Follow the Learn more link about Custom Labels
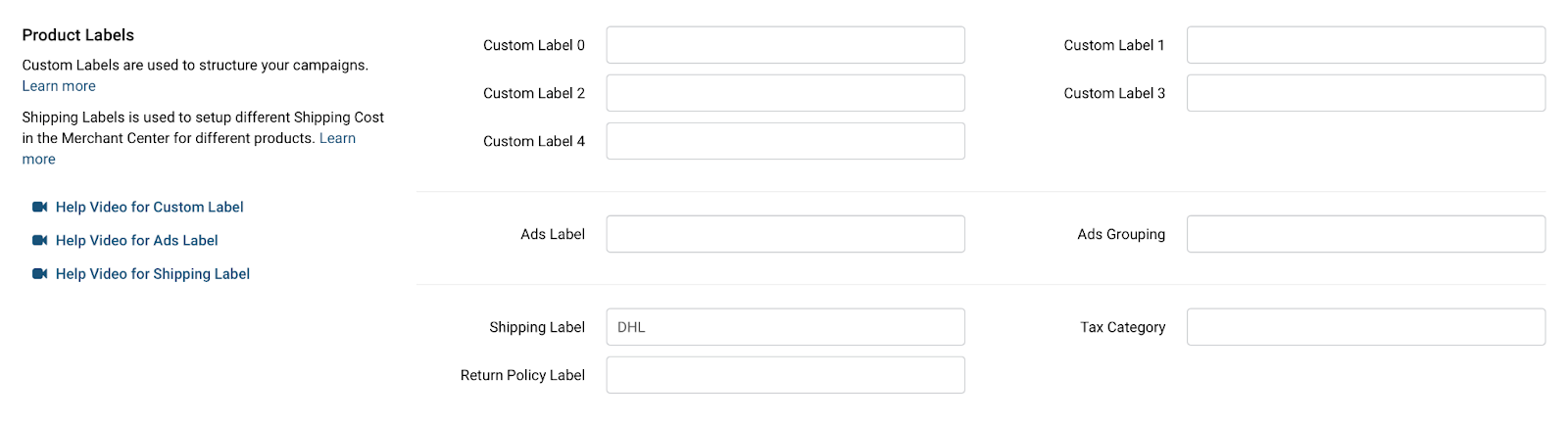 pyautogui.click(x=59, y=86)
